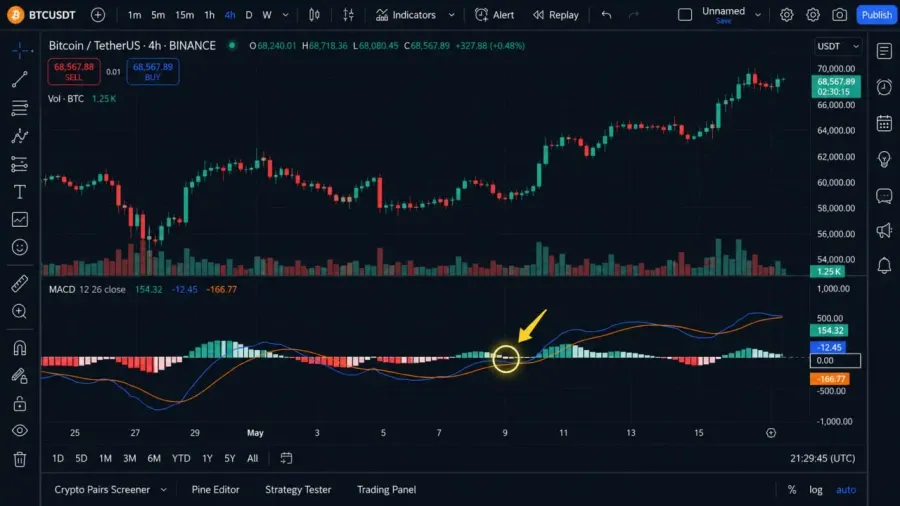Image resolution: width=900 pixels, height=506 pixels.
Task: Expand the indicator templates dropdown arrow
Action: (452, 15)
